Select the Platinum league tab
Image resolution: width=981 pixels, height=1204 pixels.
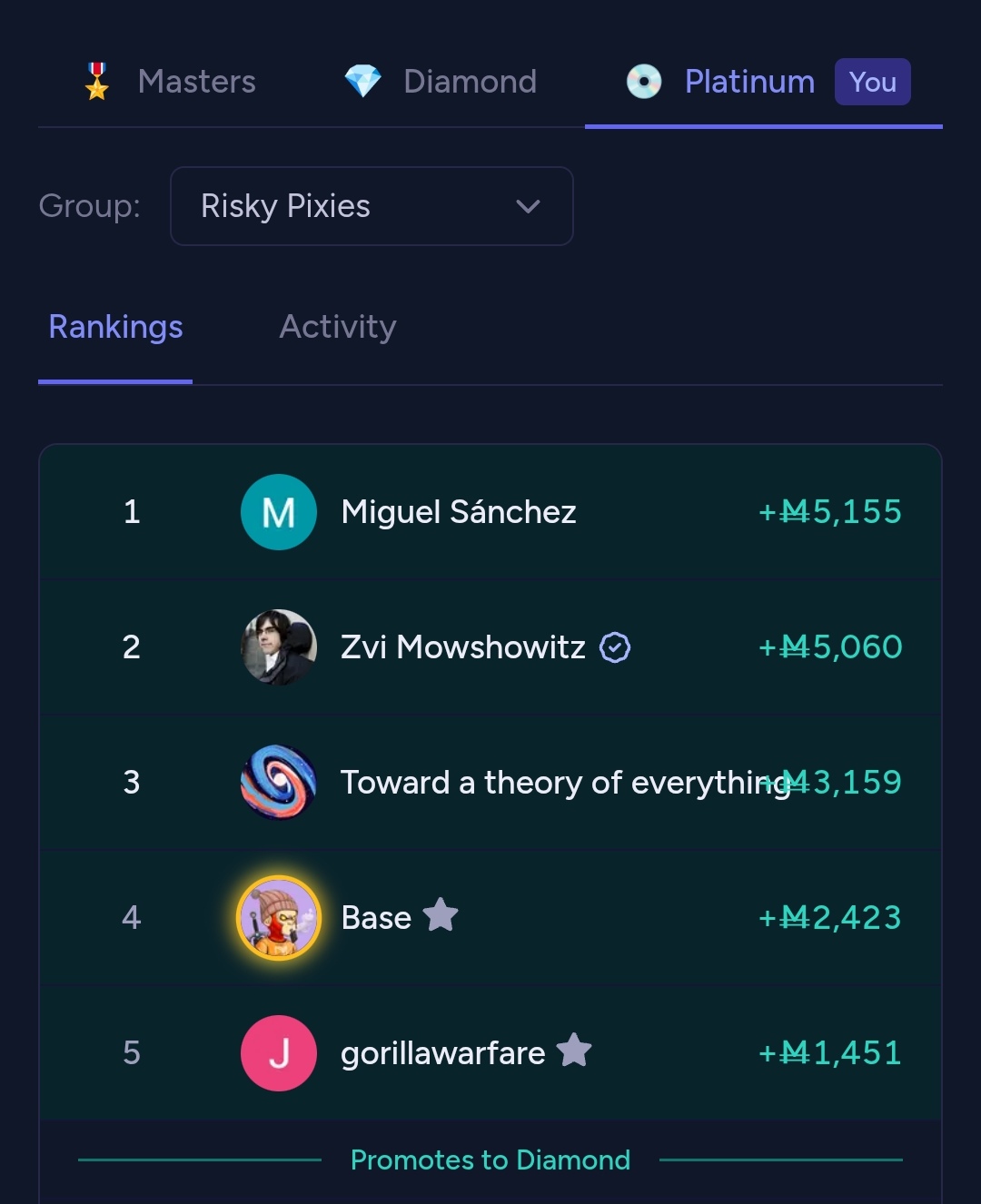click(x=749, y=82)
